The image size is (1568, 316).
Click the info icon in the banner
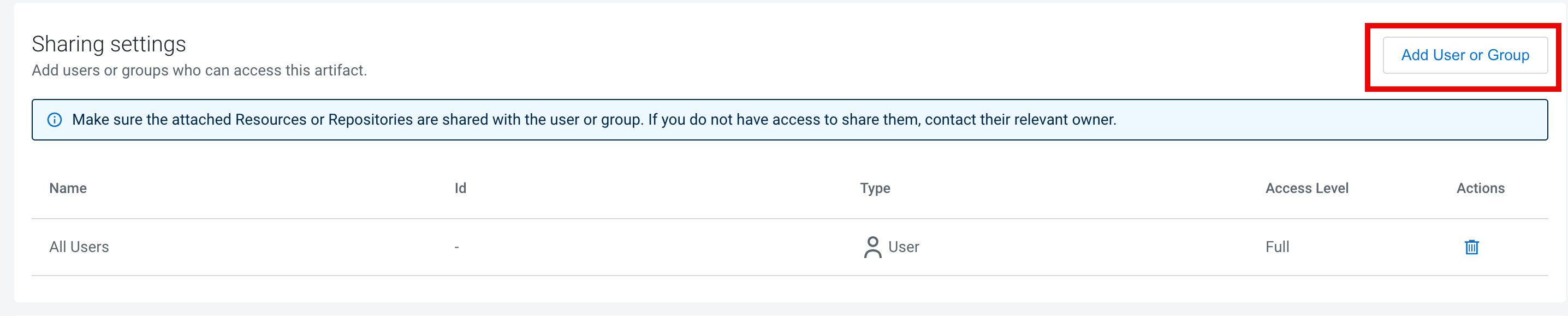coord(55,120)
